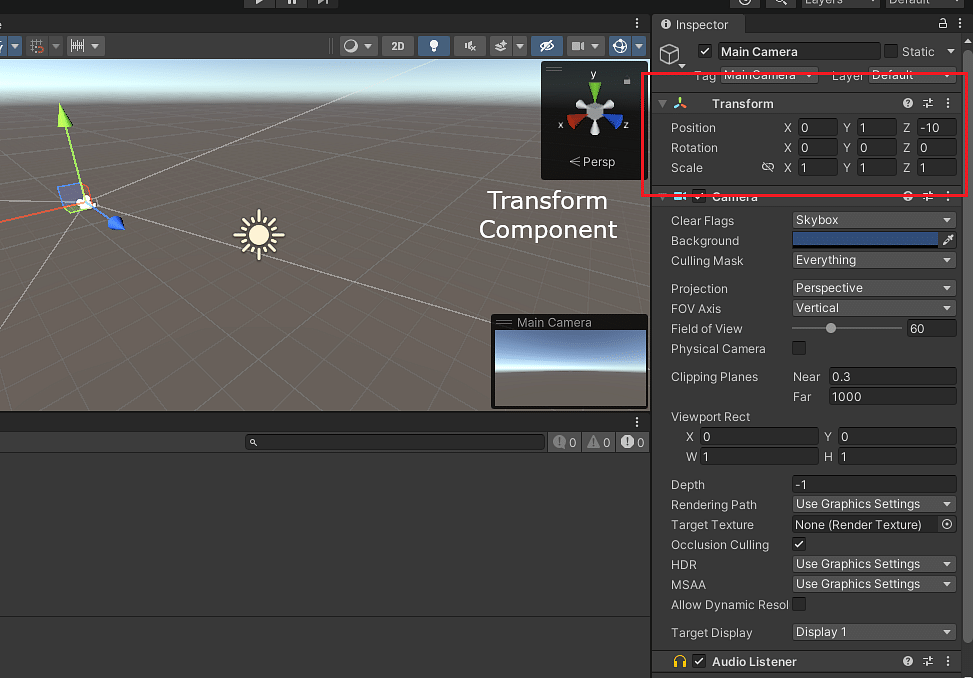The image size is (973, 678).
Task: Enable Allow Dynamic Resolution checkbox
Action: (799, 604)
